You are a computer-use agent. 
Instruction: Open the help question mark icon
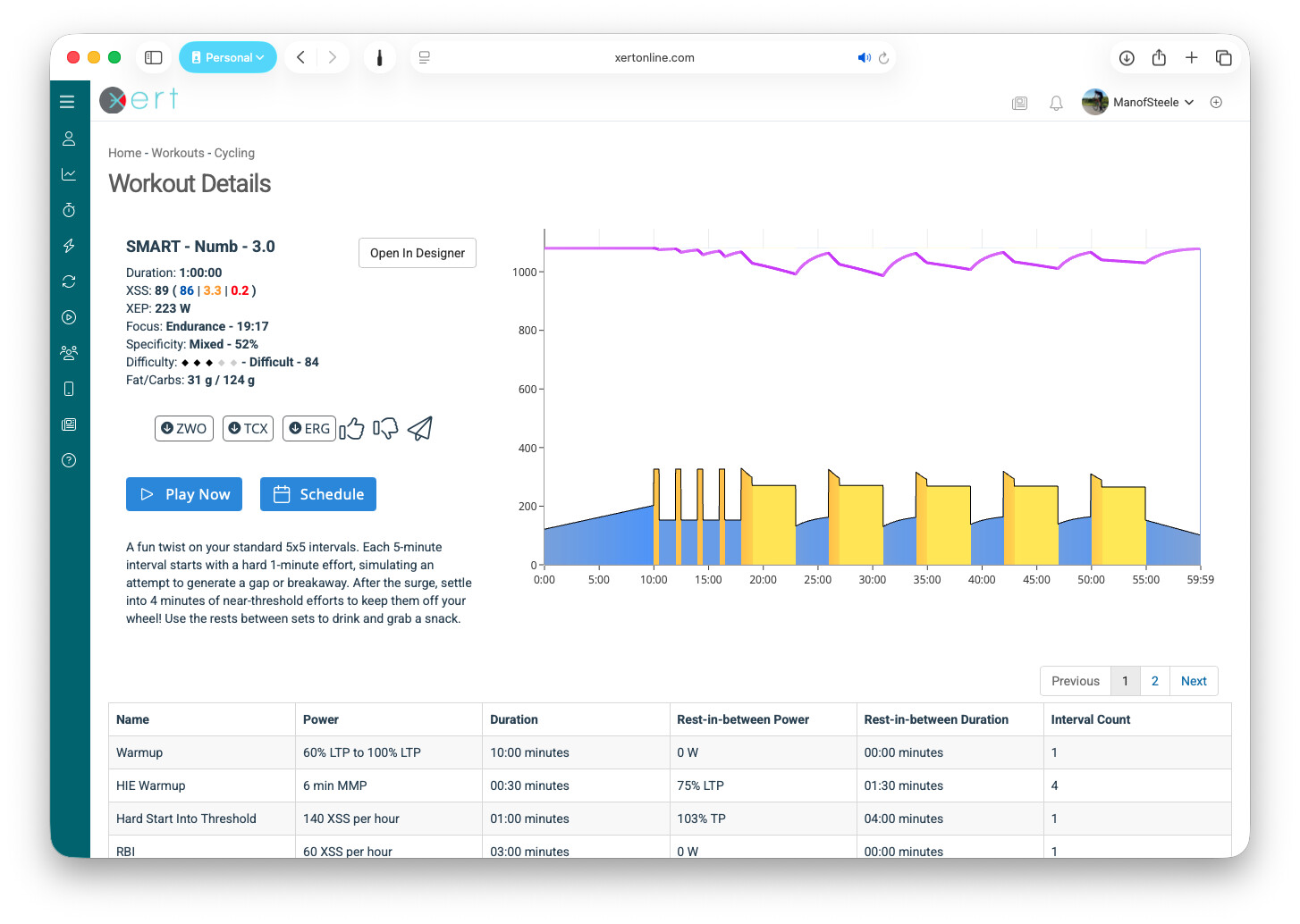(69, 460)
